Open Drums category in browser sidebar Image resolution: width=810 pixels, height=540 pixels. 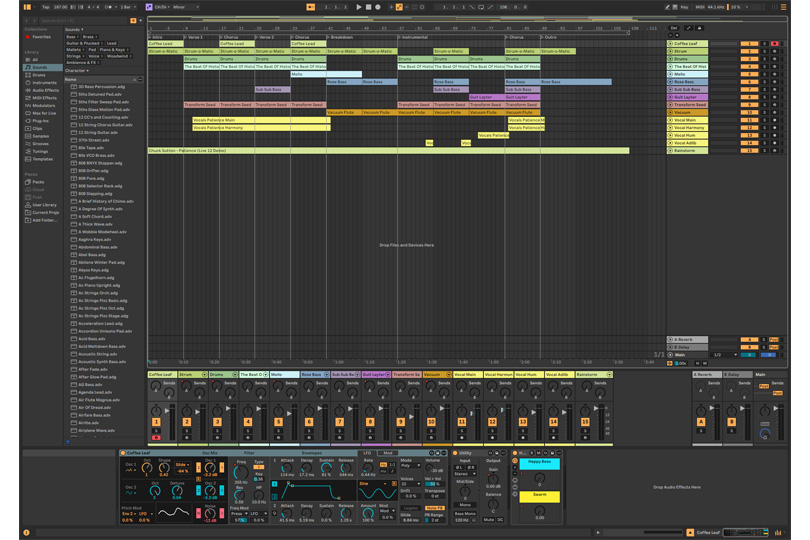click(x=39, y=75)
